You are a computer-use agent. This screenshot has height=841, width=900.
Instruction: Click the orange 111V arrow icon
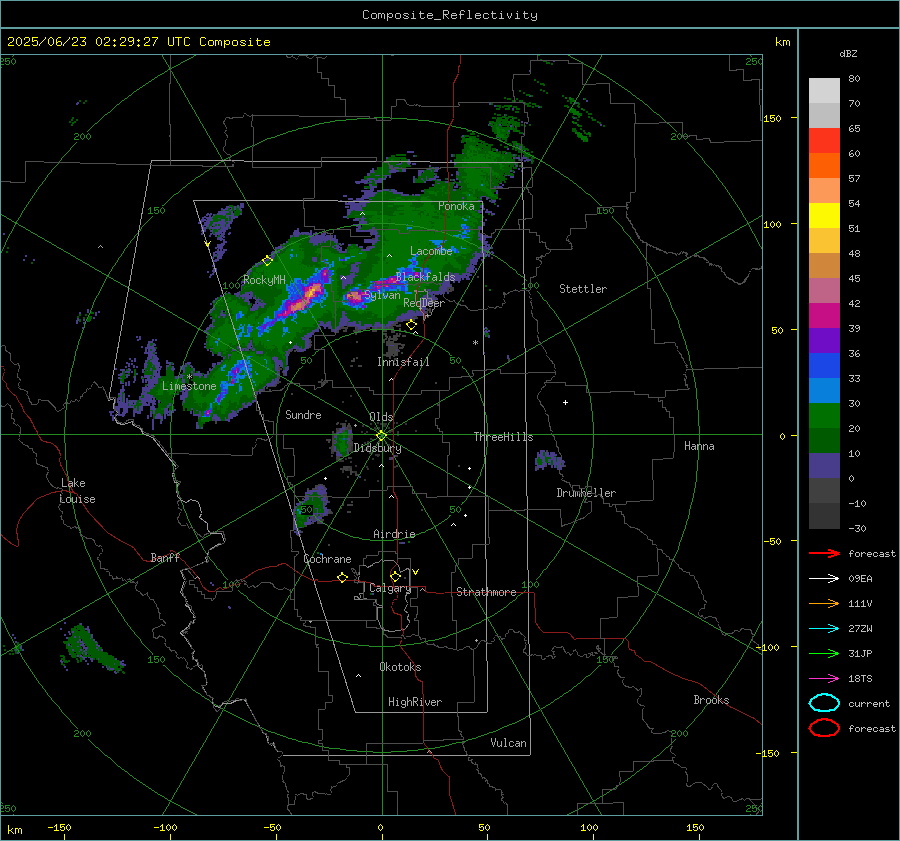(x=824, y=603)
